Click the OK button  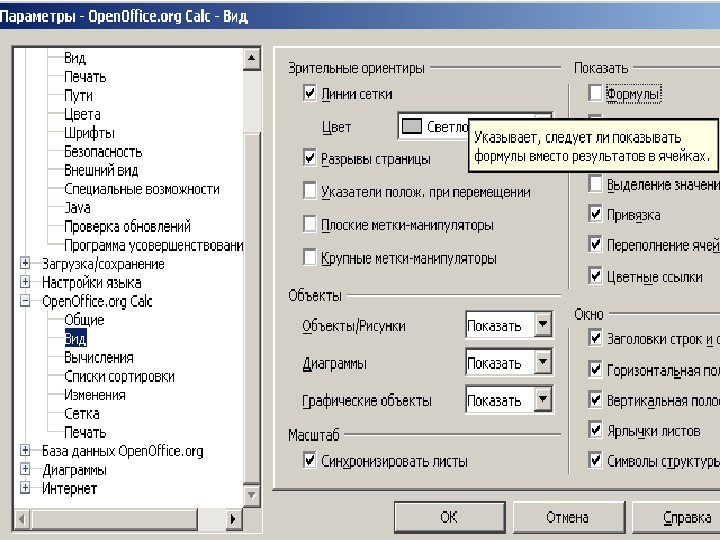pyautogui.click(x=449, y=517)
